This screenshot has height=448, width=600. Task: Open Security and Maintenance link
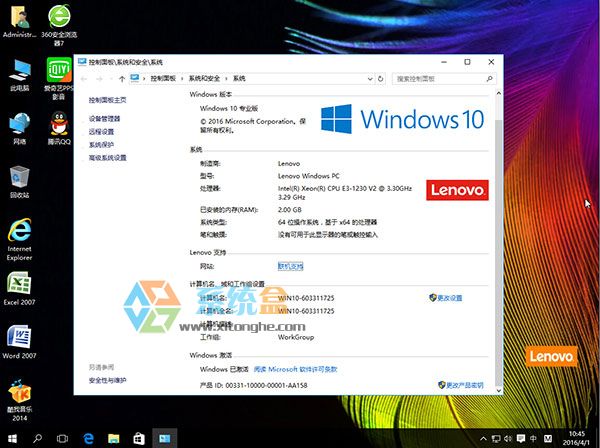pos(108,380)
